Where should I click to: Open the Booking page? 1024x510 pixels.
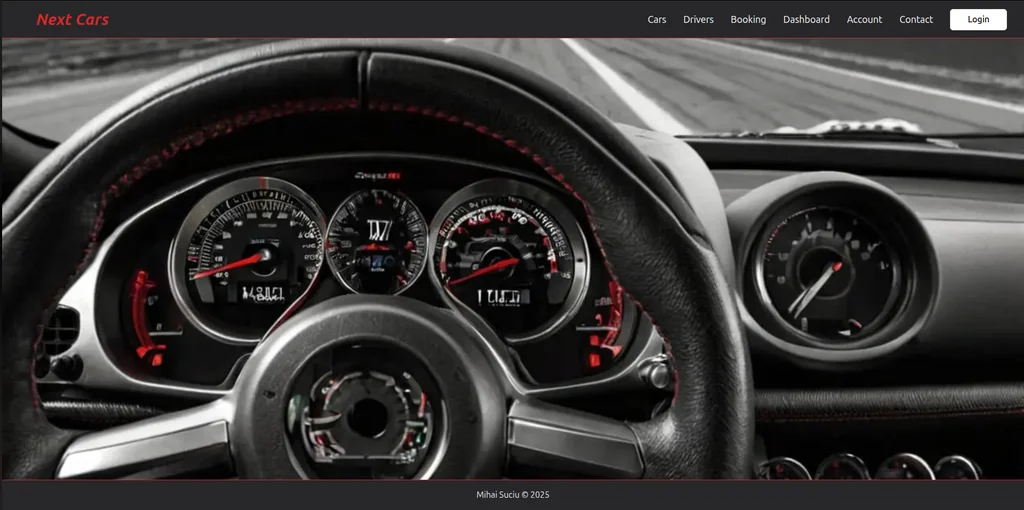click(x=748, y=20)
